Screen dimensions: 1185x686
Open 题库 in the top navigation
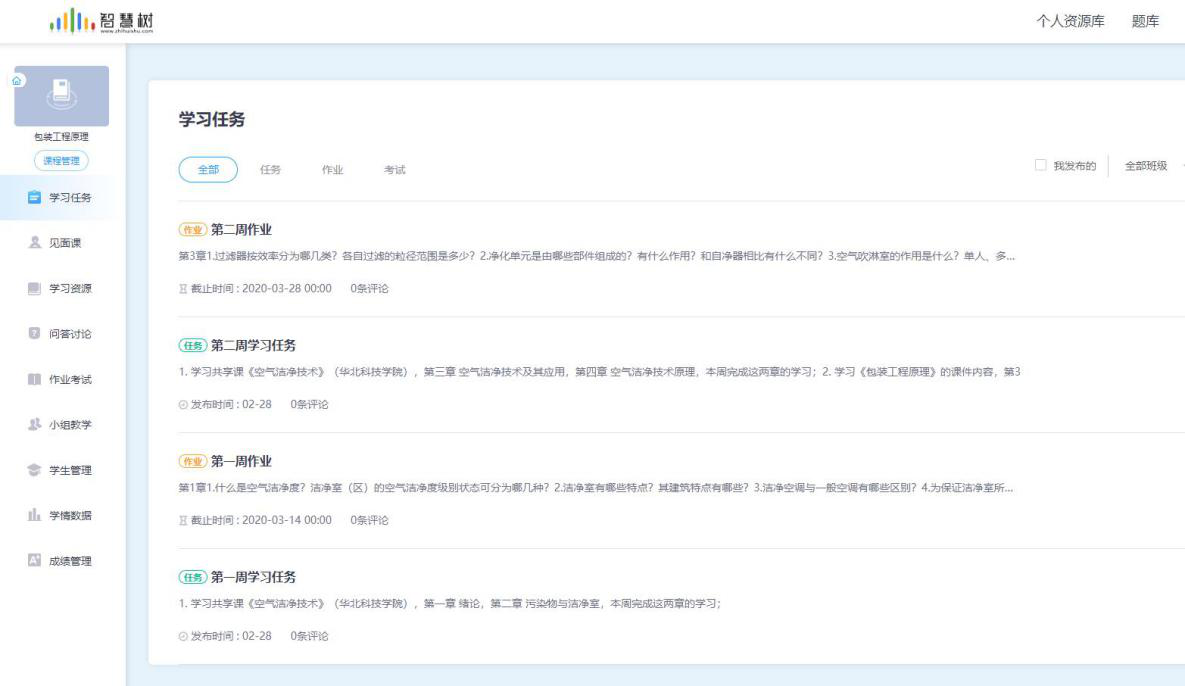[1145, 23]
